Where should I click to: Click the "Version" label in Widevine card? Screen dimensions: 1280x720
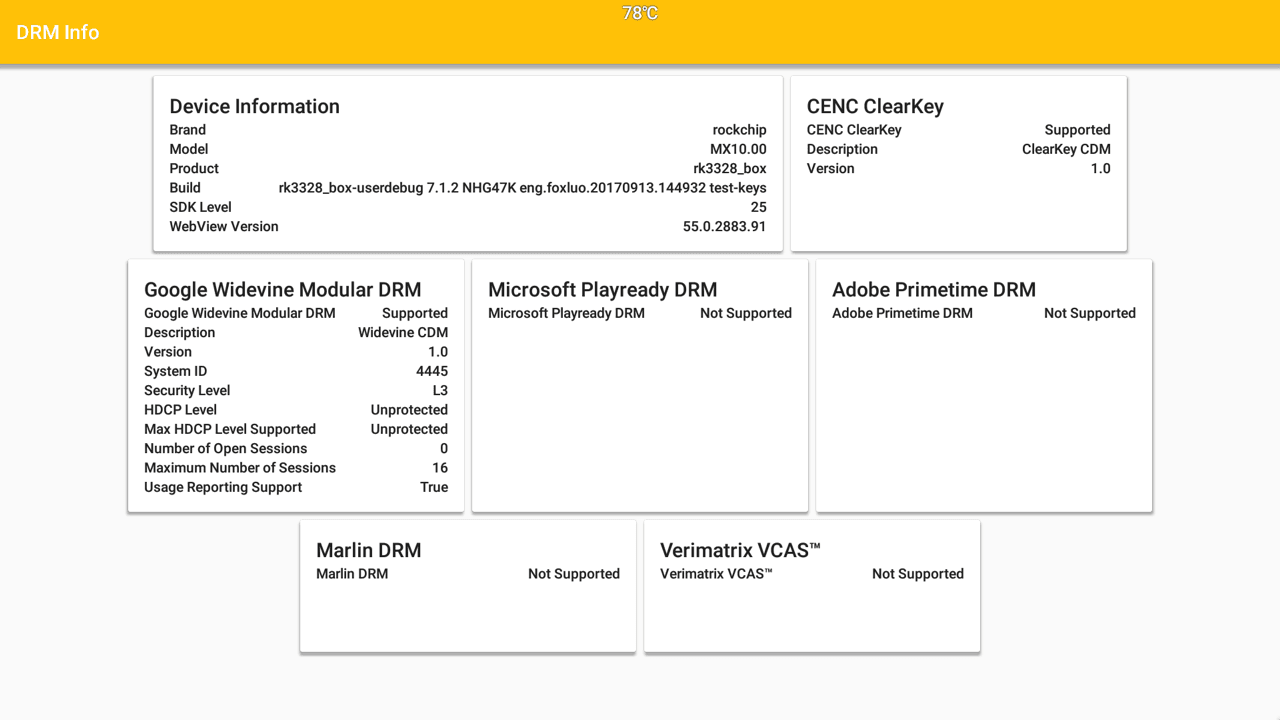click(168, 352)
